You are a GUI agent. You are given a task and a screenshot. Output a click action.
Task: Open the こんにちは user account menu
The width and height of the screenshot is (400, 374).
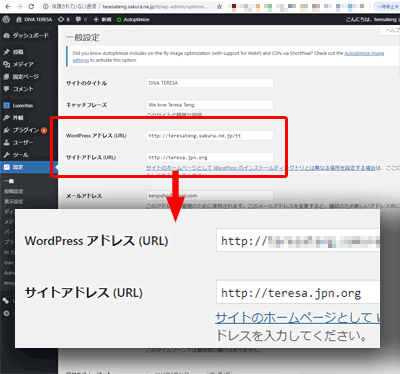tap(372, 19)
